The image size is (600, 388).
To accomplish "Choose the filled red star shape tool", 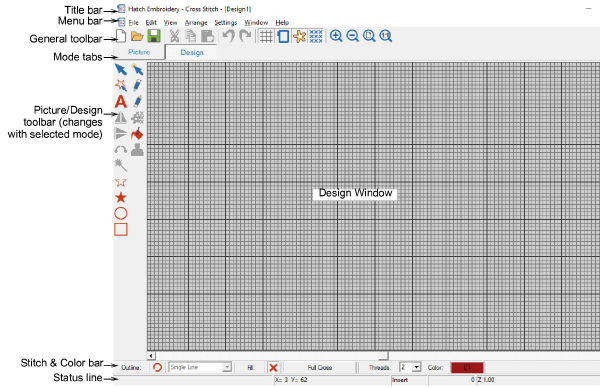I will tap(121, 197).
